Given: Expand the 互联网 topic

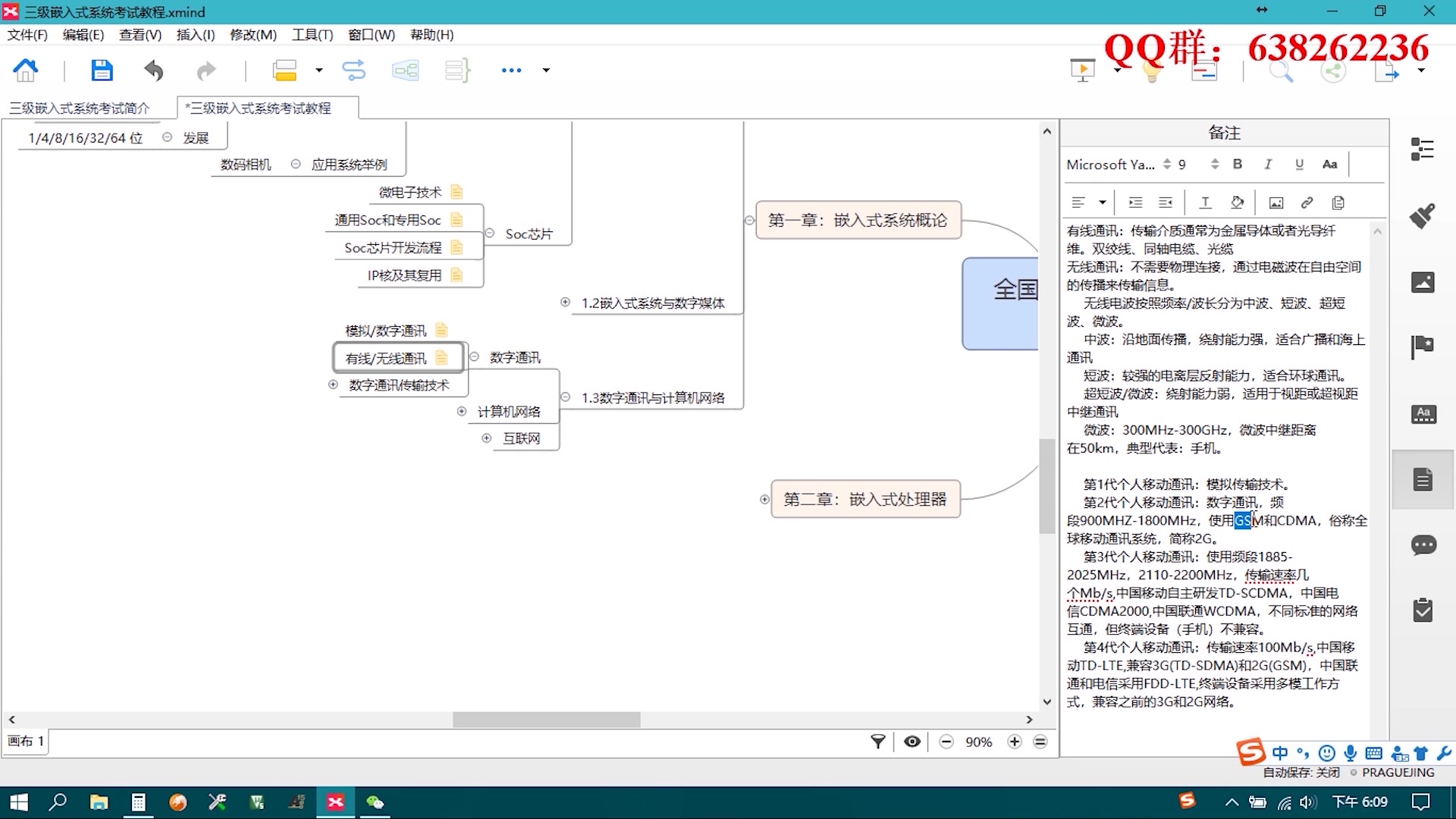Looking at the screenshot, I should (x=487, y=438).
